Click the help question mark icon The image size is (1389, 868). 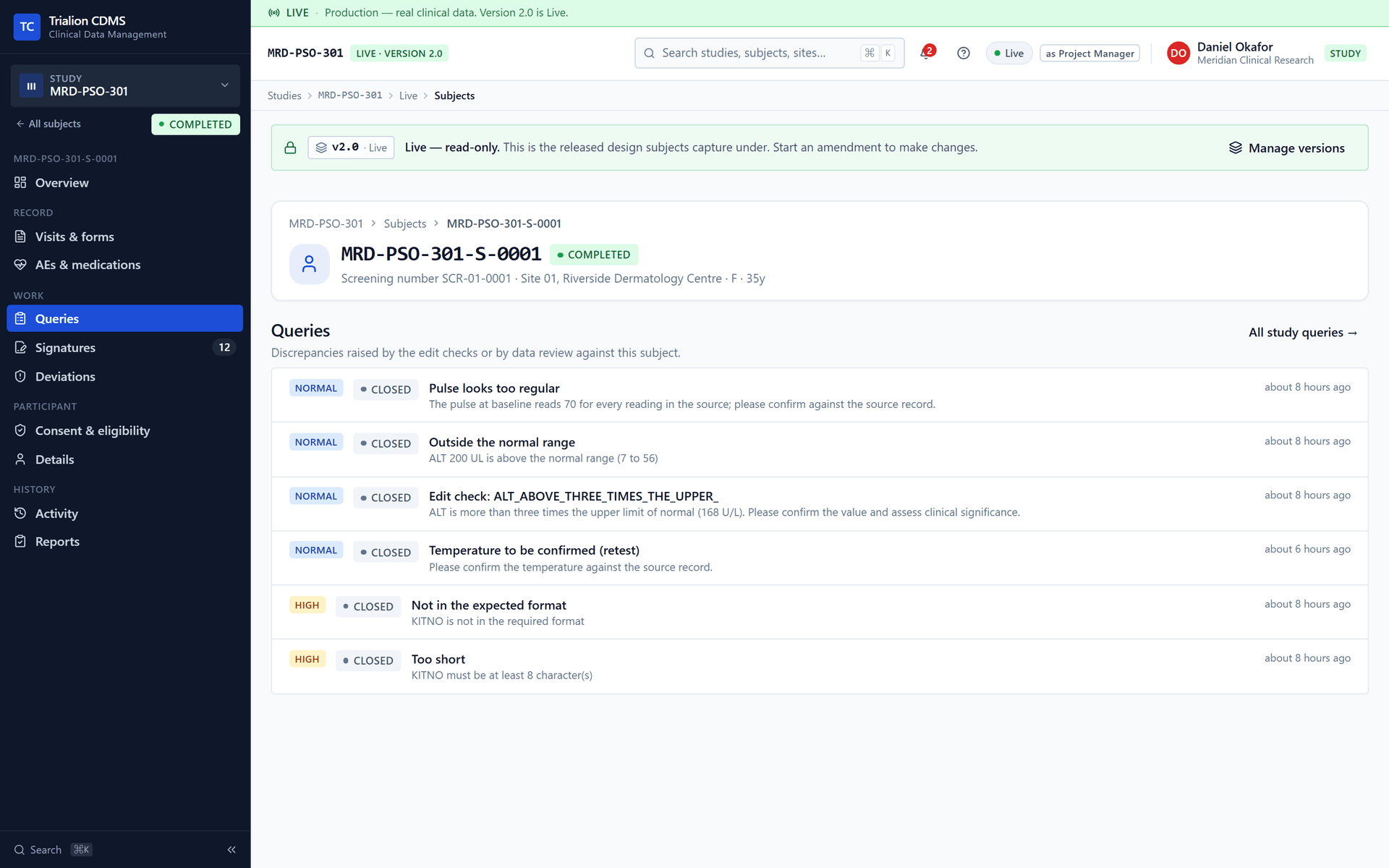(963, 53)
